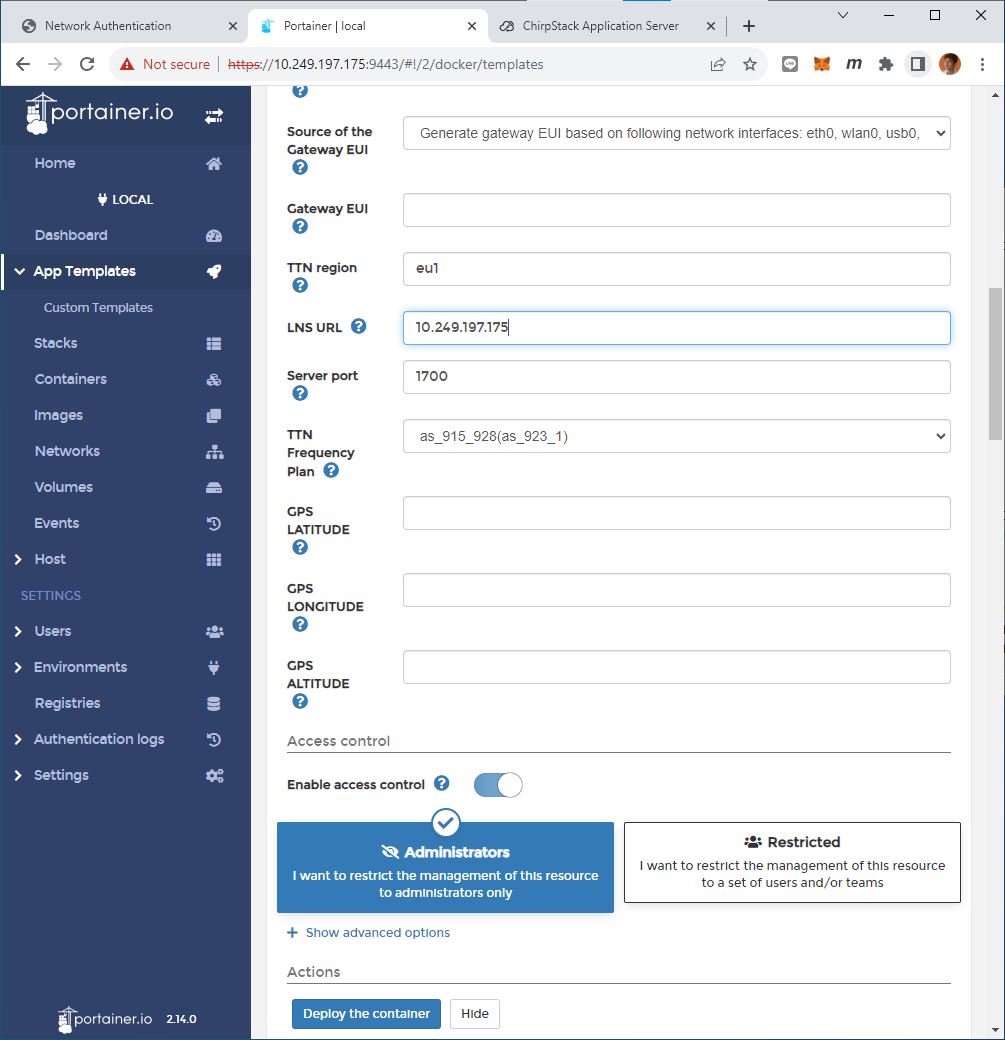This screenshot has height=1040, width=1005.
Task: Click the page vertical scrollbar thumb
Action: click(995, 363)
